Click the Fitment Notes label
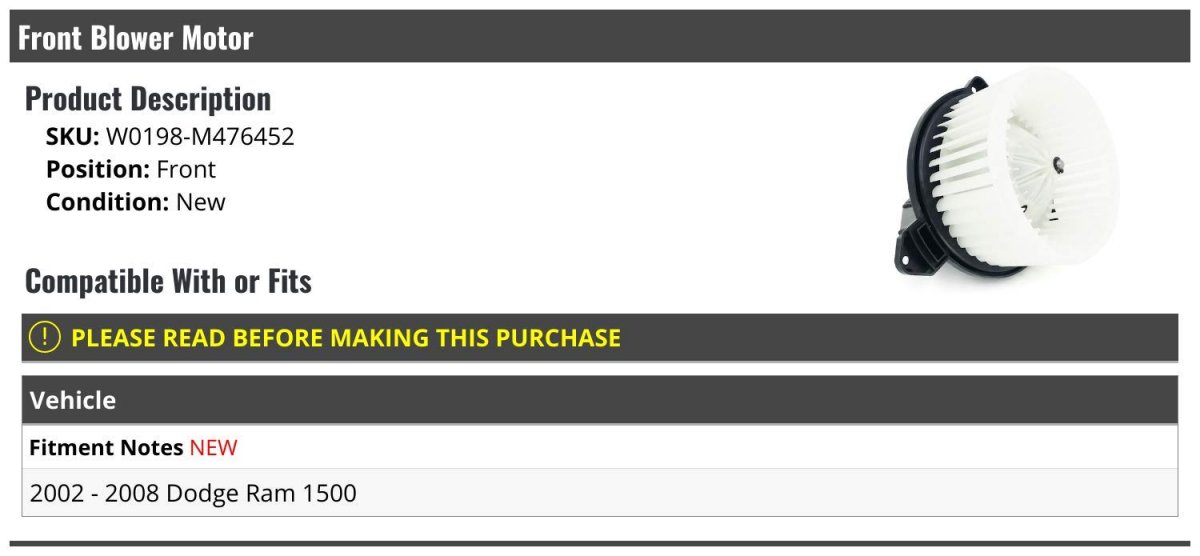Image resolution: width=1200 pixels, height=556 pixels. 106,447
